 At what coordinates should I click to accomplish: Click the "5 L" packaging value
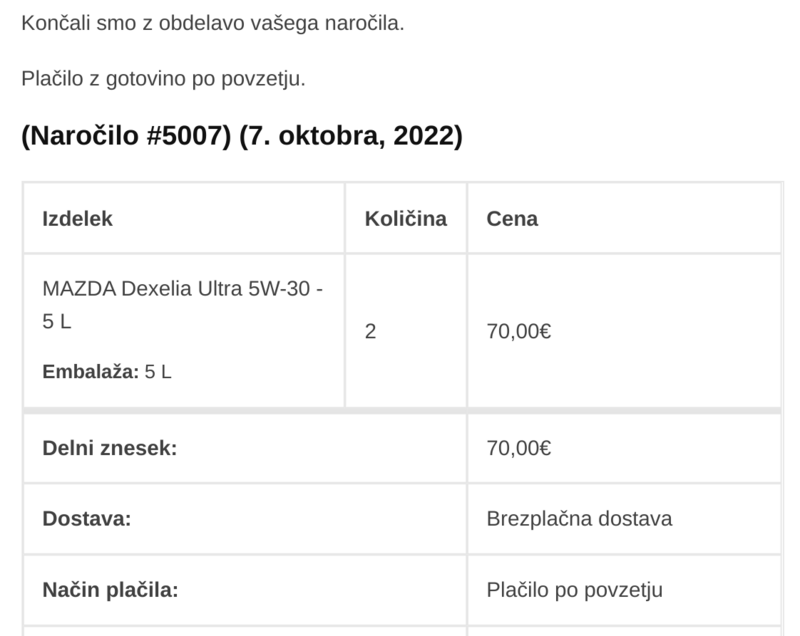[159, 372]
